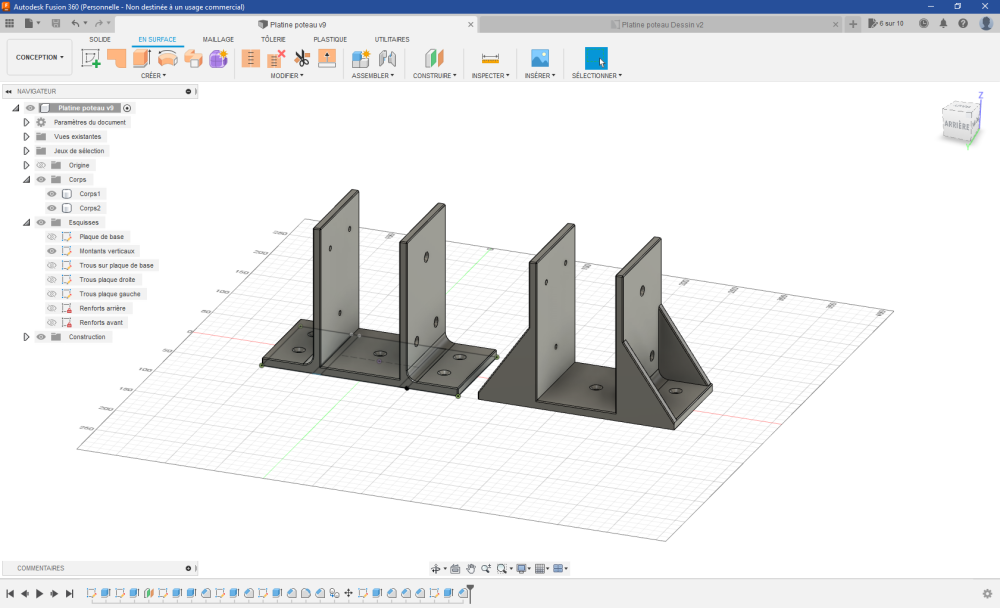Open the TÔLERIE ribbon tab

273,39
